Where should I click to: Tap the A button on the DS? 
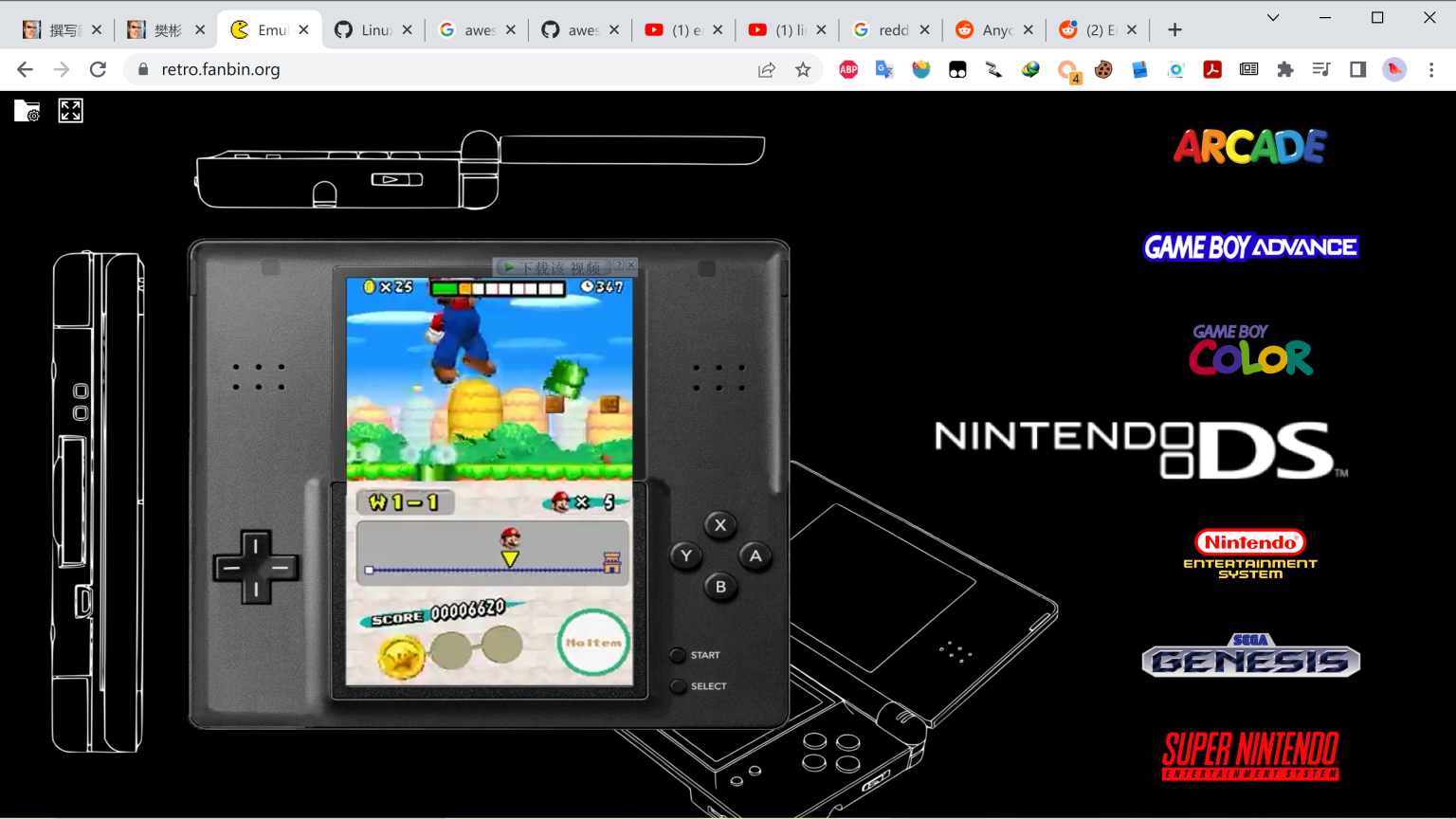755,555
